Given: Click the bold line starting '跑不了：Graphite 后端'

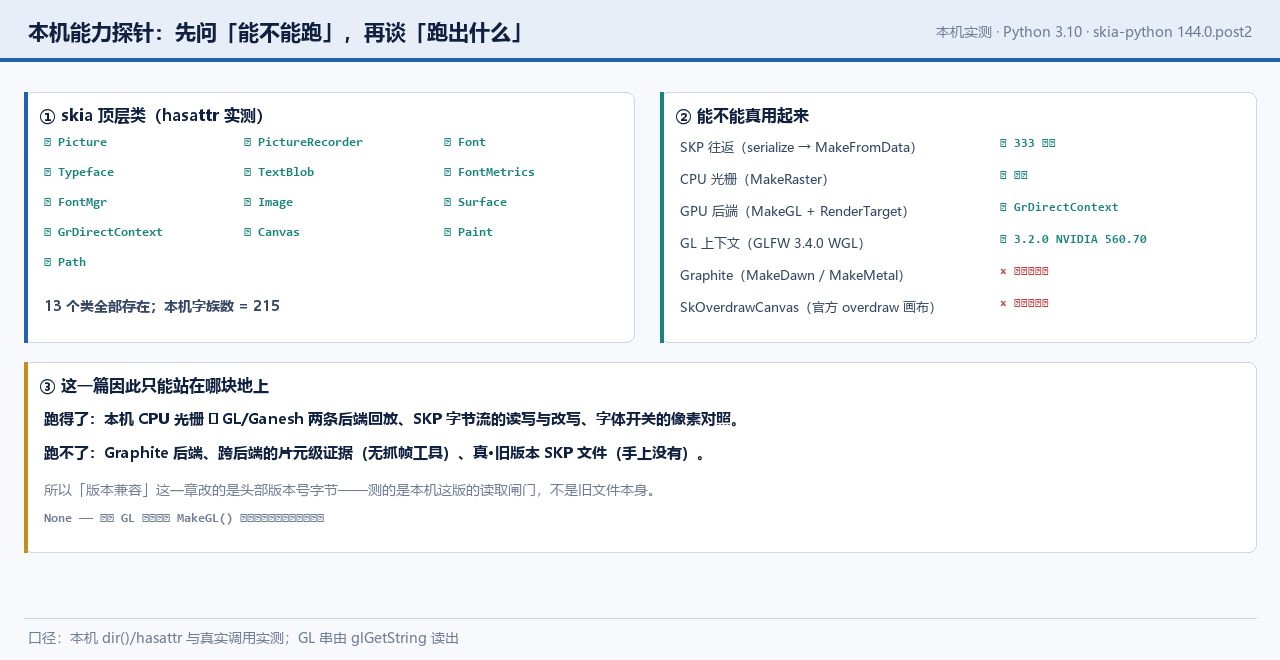Looking at the screenshot, I should [376, 453].
